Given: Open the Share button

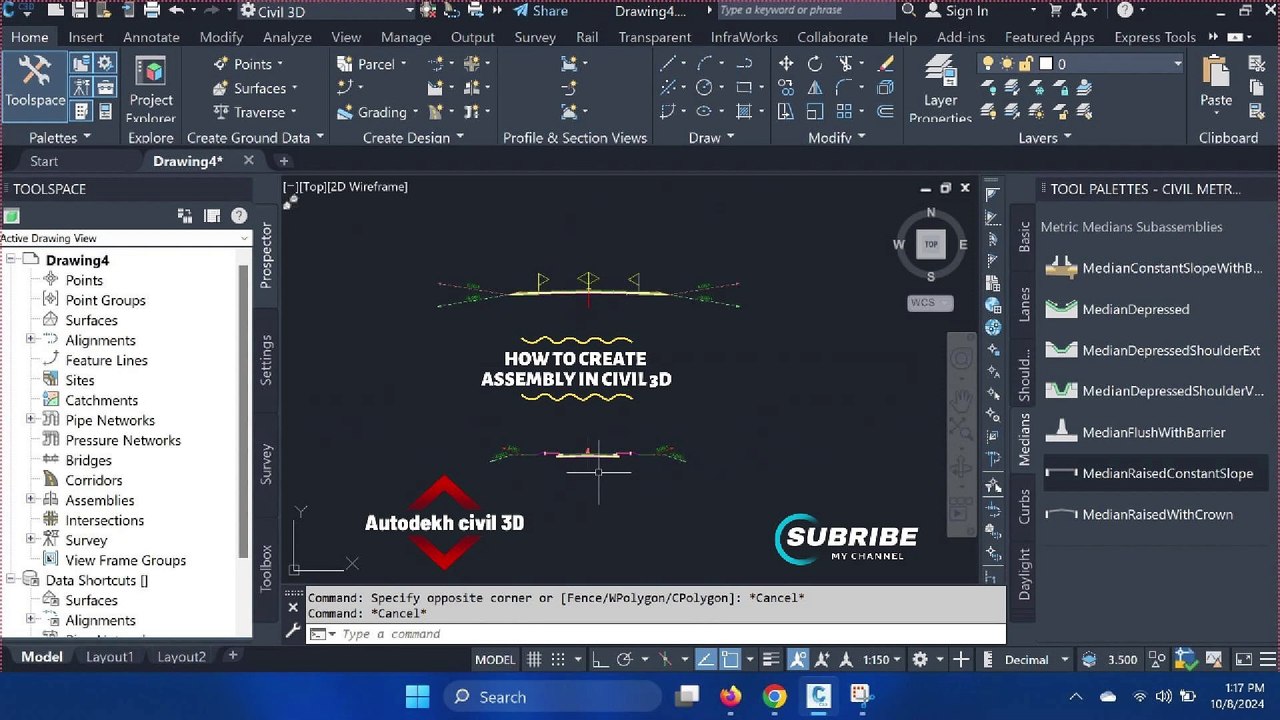Looking at the screenshot, I should (x=540, y=11).
